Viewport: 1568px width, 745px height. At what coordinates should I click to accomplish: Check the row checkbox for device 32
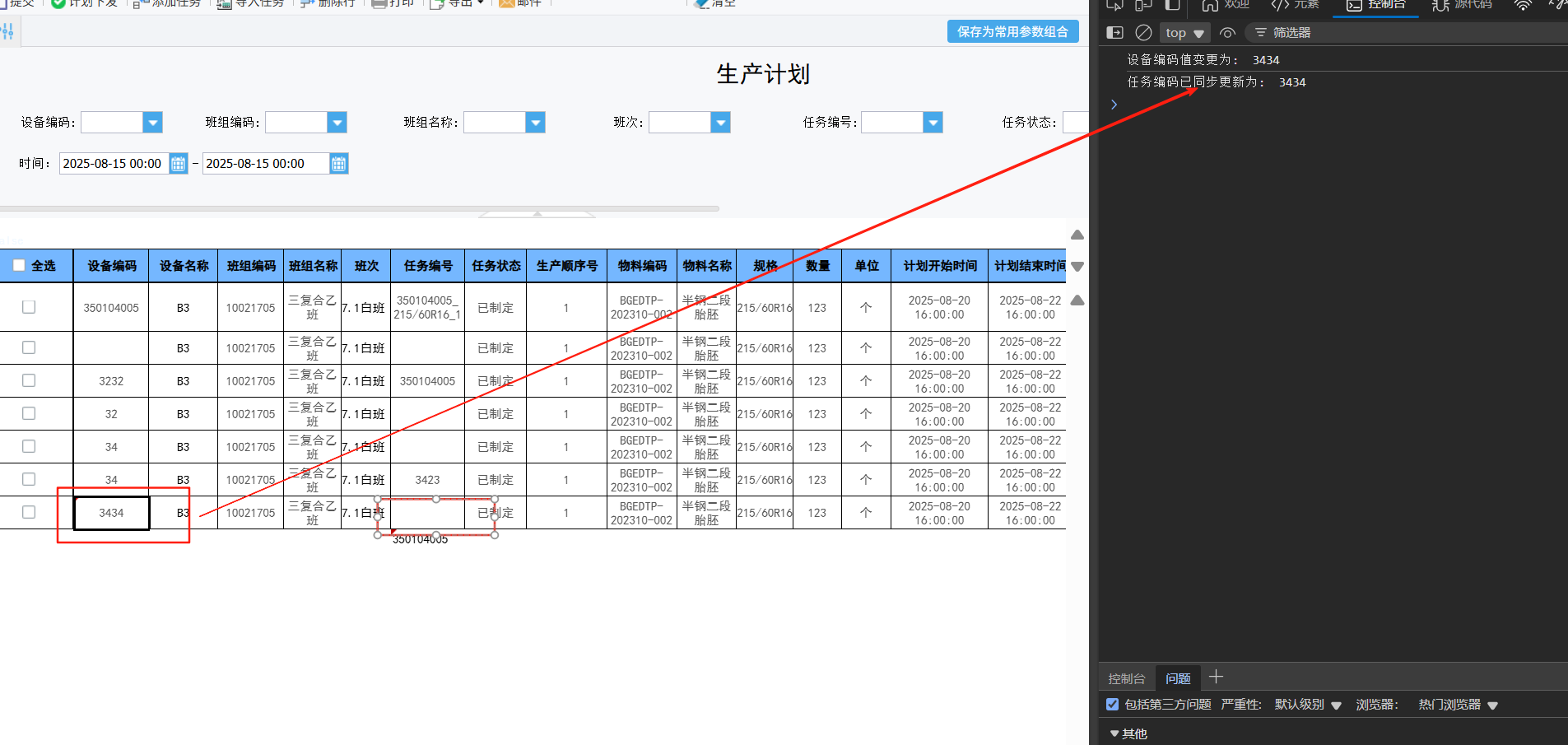tap(29, 413)
